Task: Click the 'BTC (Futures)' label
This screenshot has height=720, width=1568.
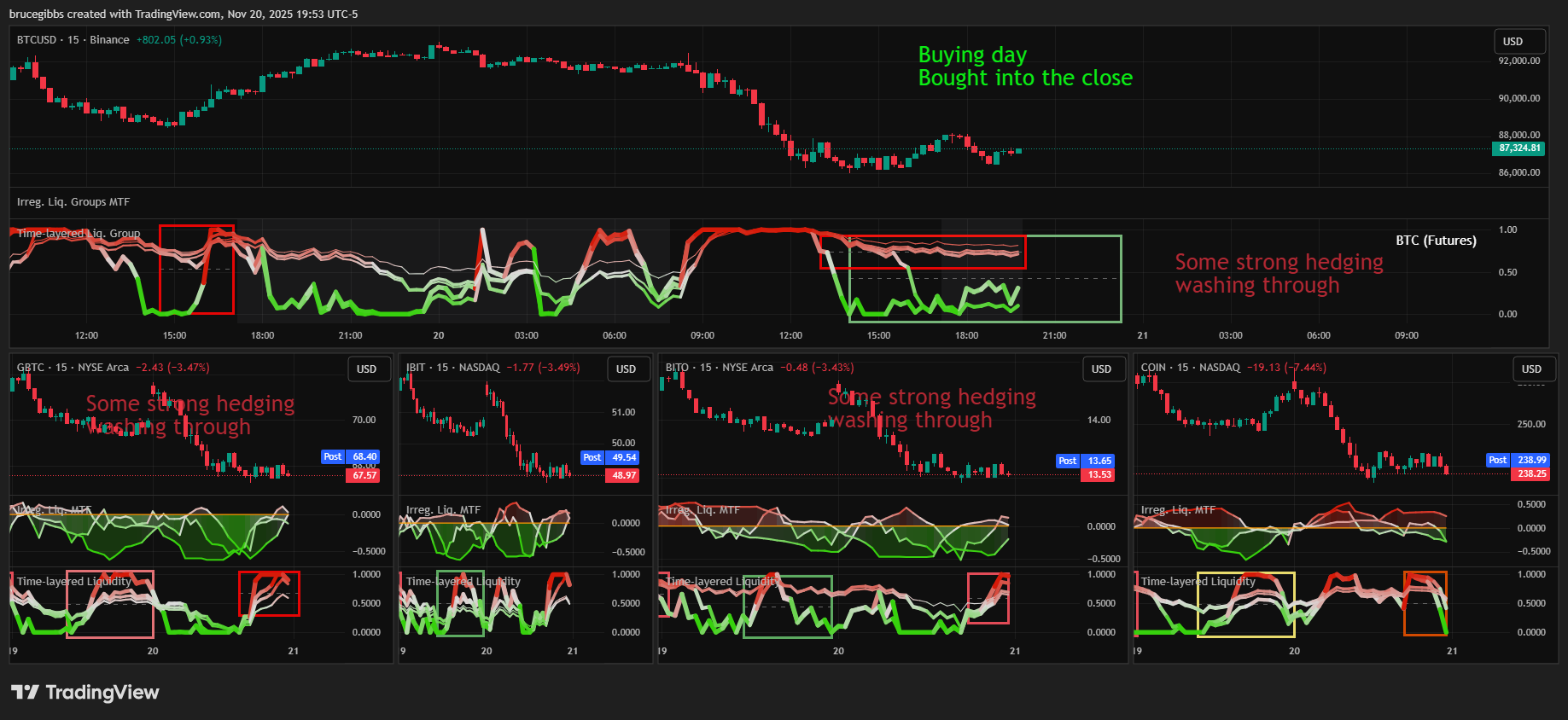Action: 1436,241
